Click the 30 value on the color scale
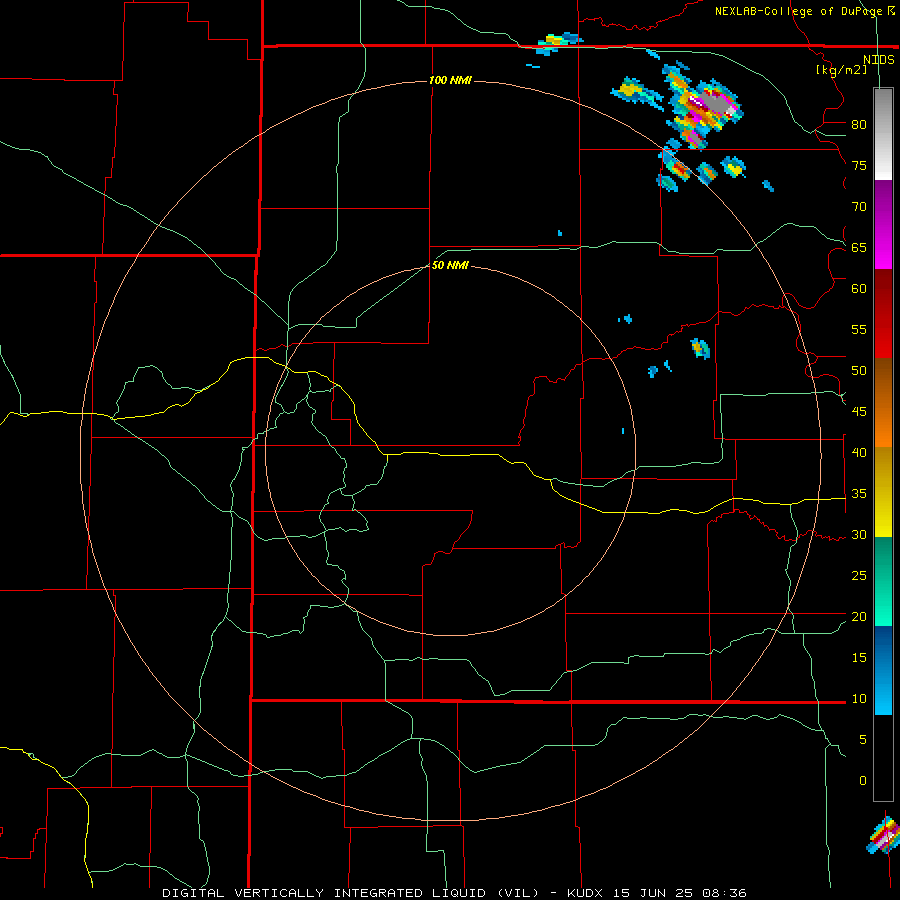Screen dimensions: 900x900 click(x=859, y=534)
